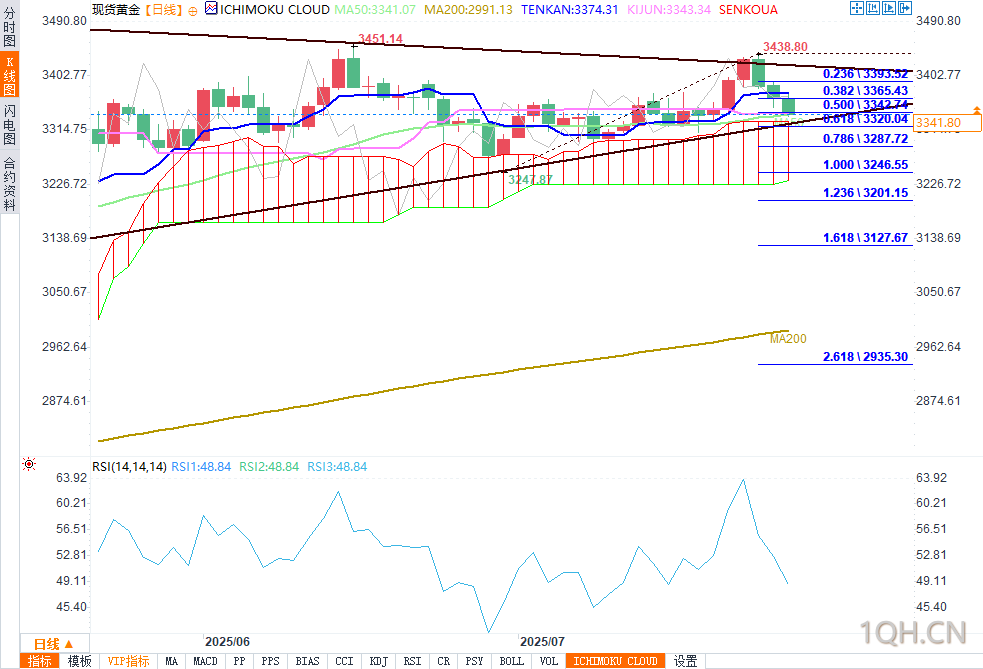
Task: Toggle the K线图 chart mode
Action: pyautogui.click(x=9, y=75)
